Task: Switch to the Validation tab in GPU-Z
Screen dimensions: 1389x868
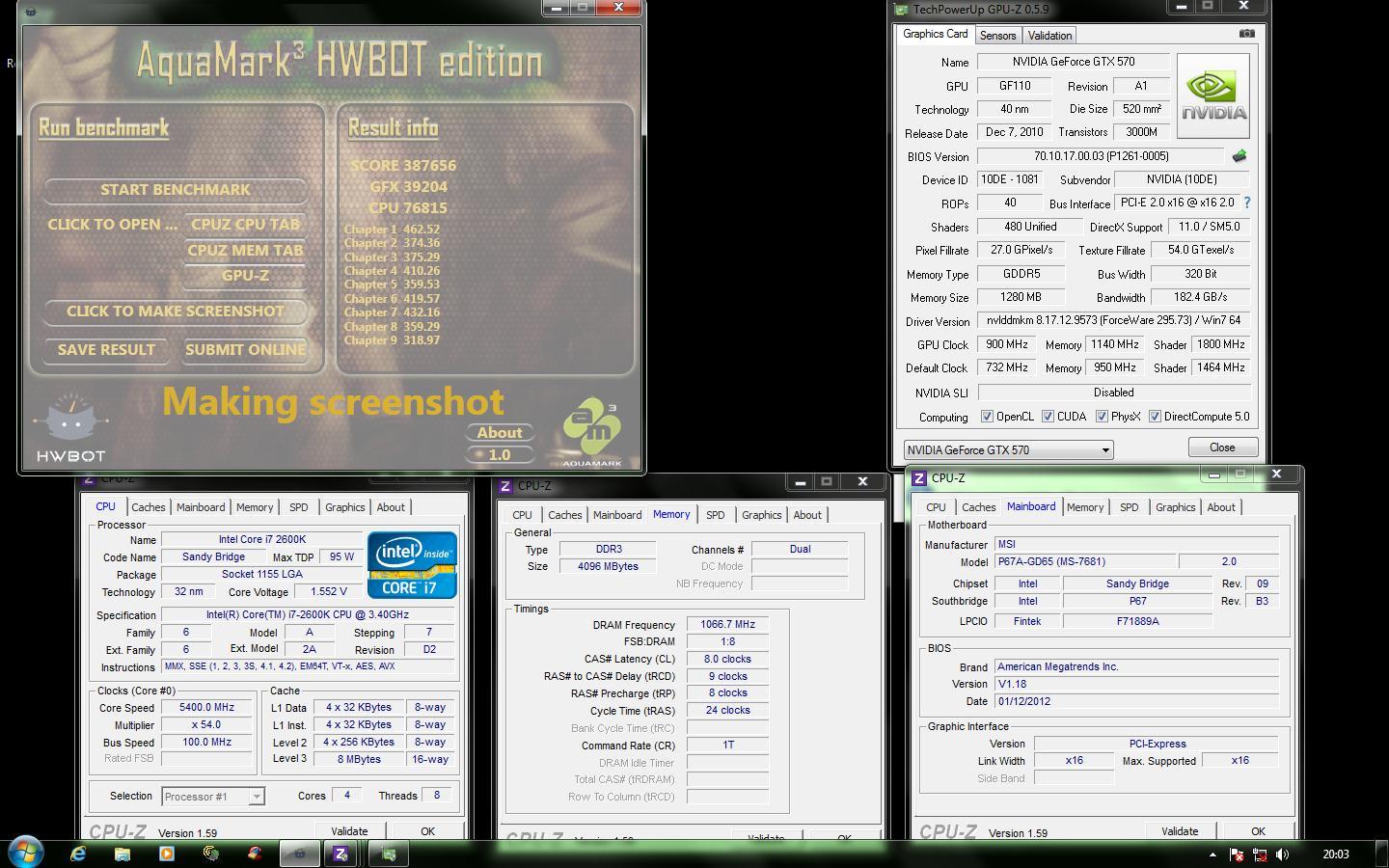Action: coord(1049,36)
